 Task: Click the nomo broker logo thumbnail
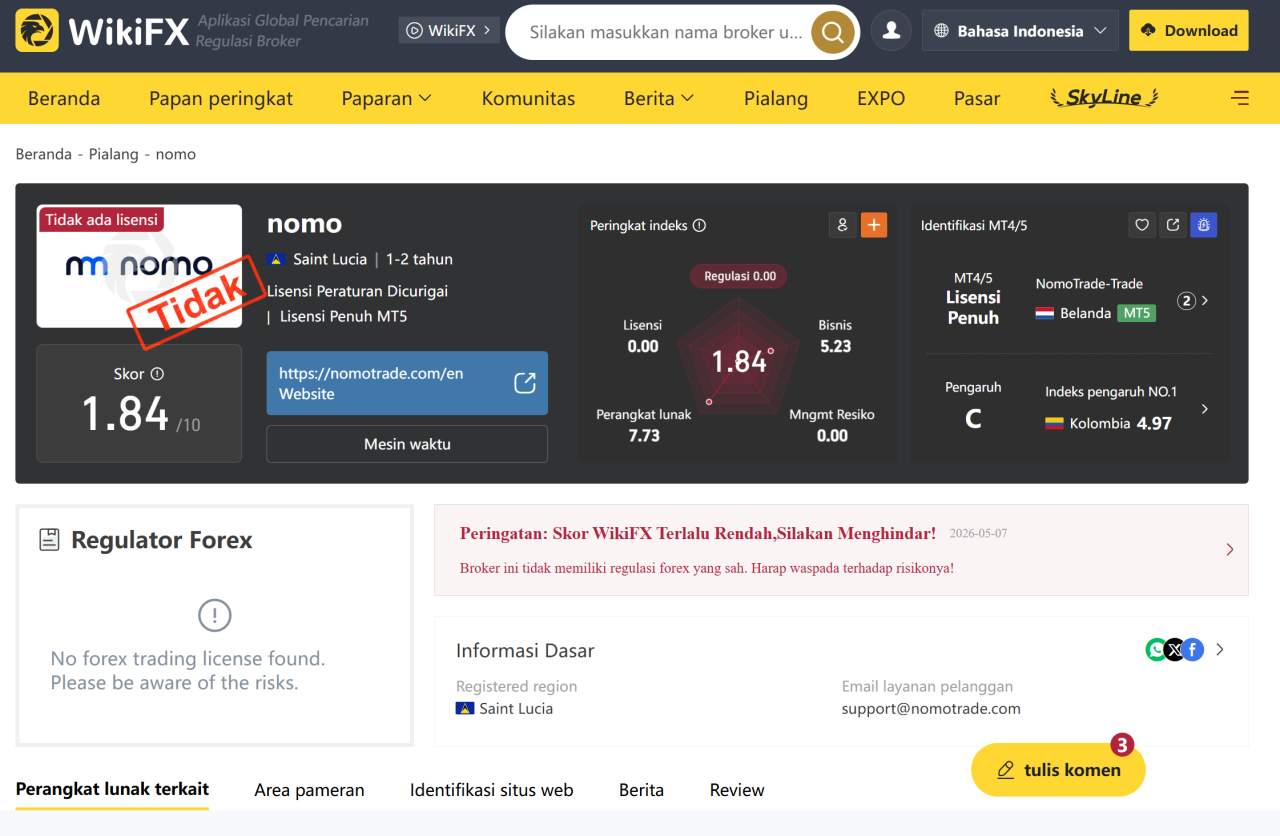139,266
